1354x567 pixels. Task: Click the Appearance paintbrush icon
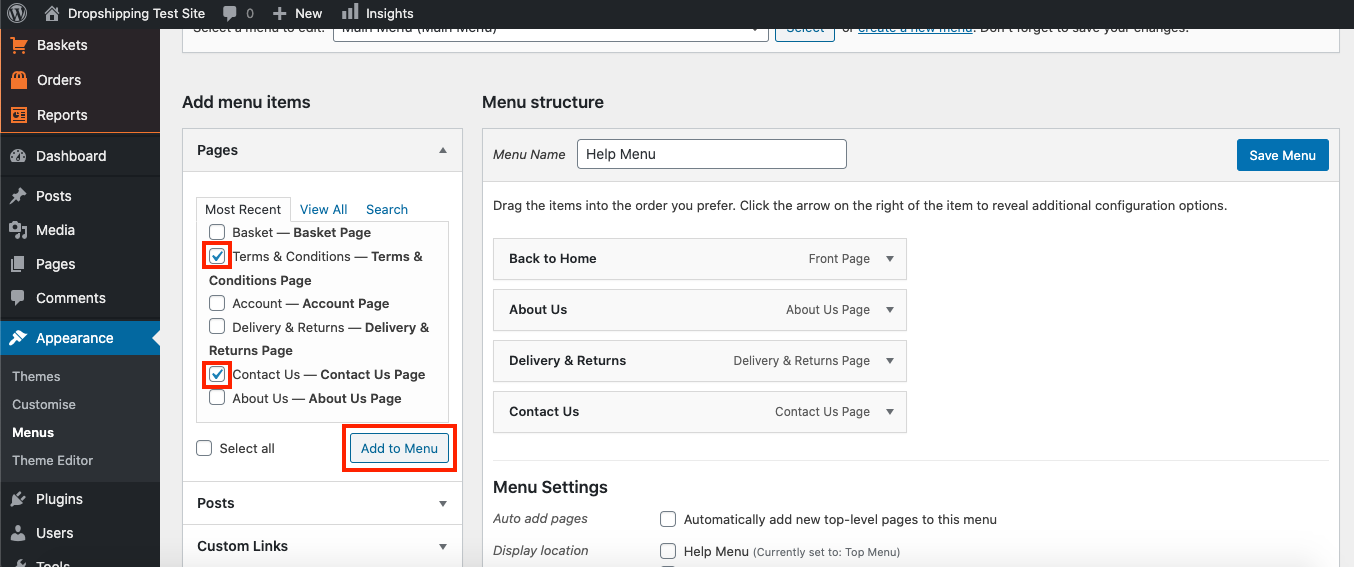tap(18, 338)
